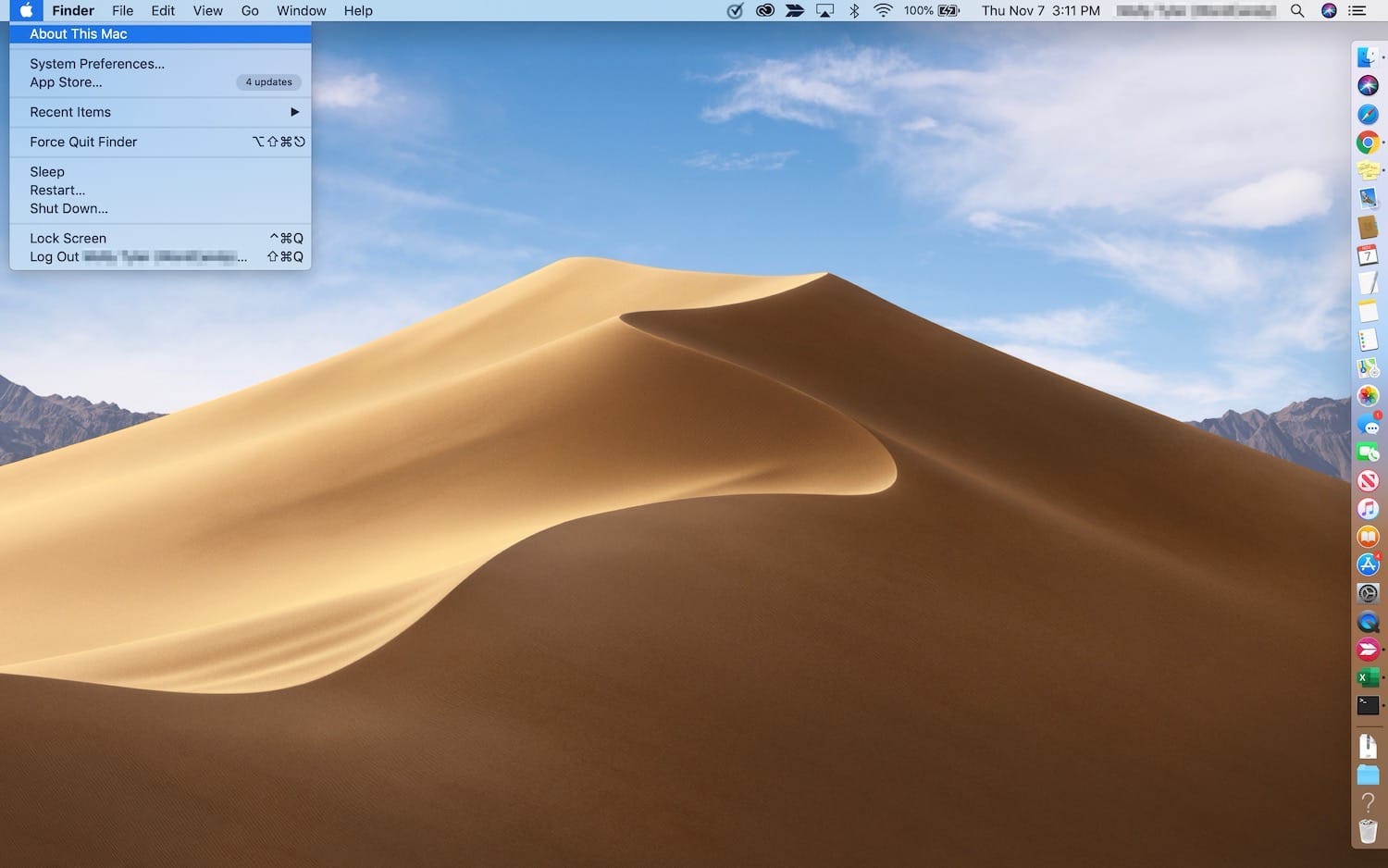Image resolution: width=1388 pixels, height=868 pixels.
Task: Open Photos from the Dock
Action: pyautogui.click(x=1368, y=396)
